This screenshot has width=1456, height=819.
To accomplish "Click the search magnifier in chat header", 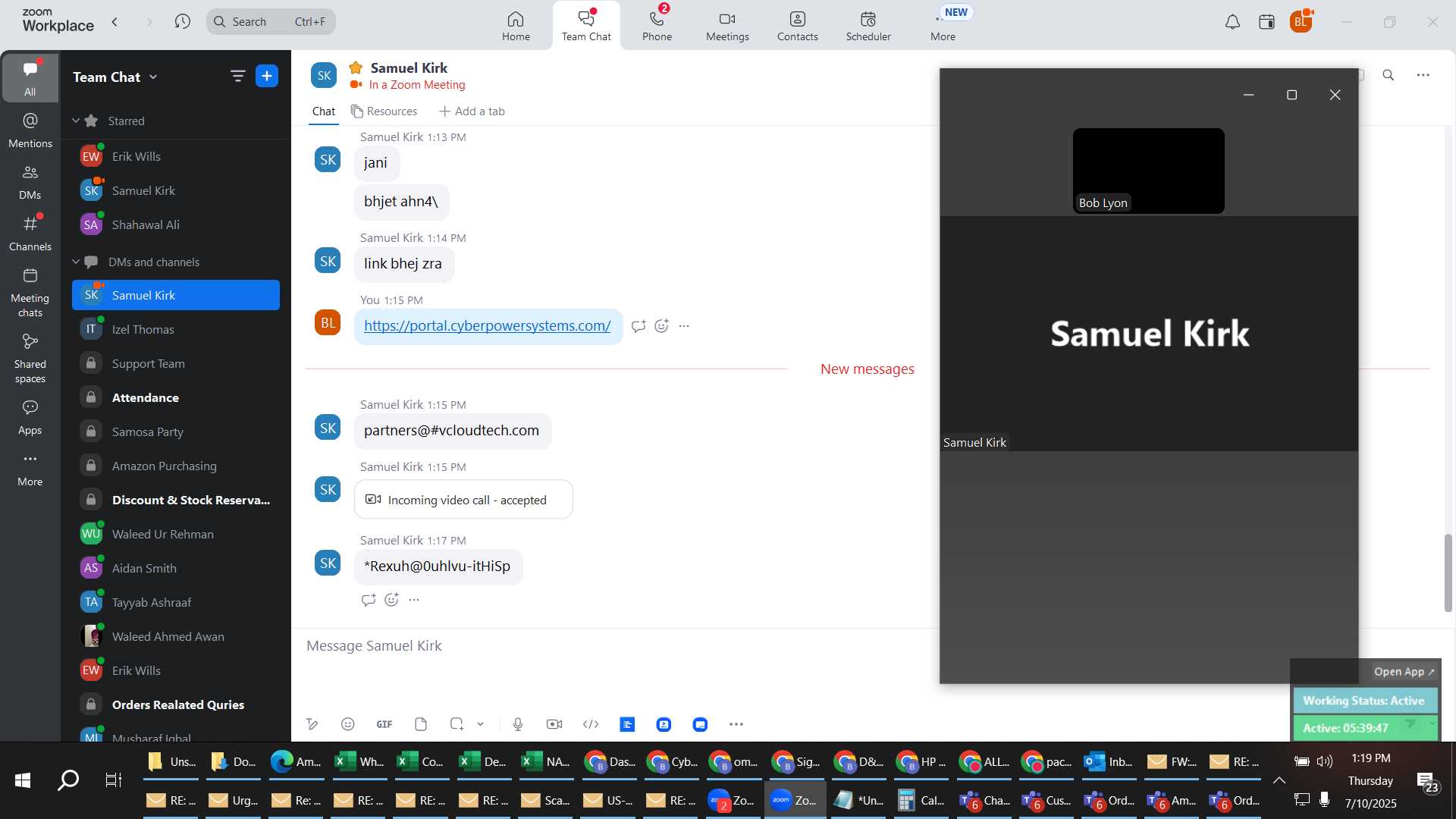I will [x=1388, y=75].
